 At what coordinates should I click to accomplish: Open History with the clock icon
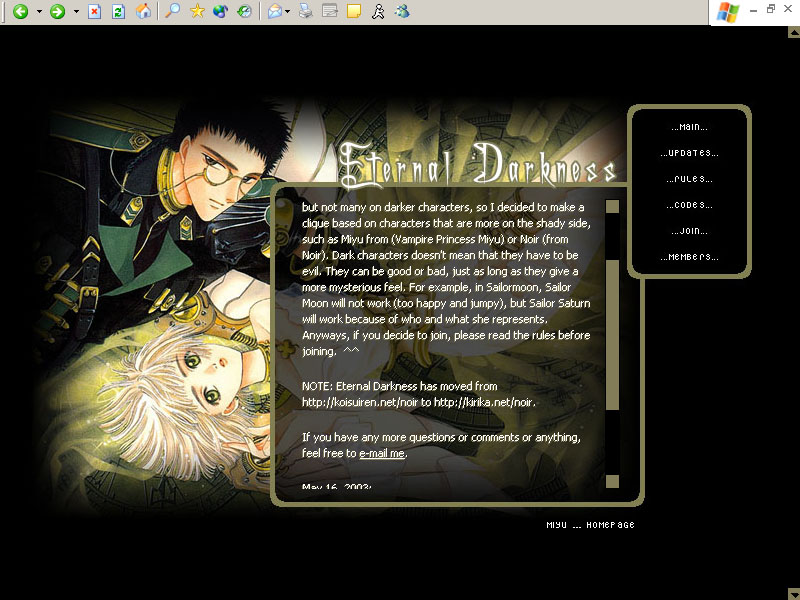pyautogui.click(x=244, y=12)
